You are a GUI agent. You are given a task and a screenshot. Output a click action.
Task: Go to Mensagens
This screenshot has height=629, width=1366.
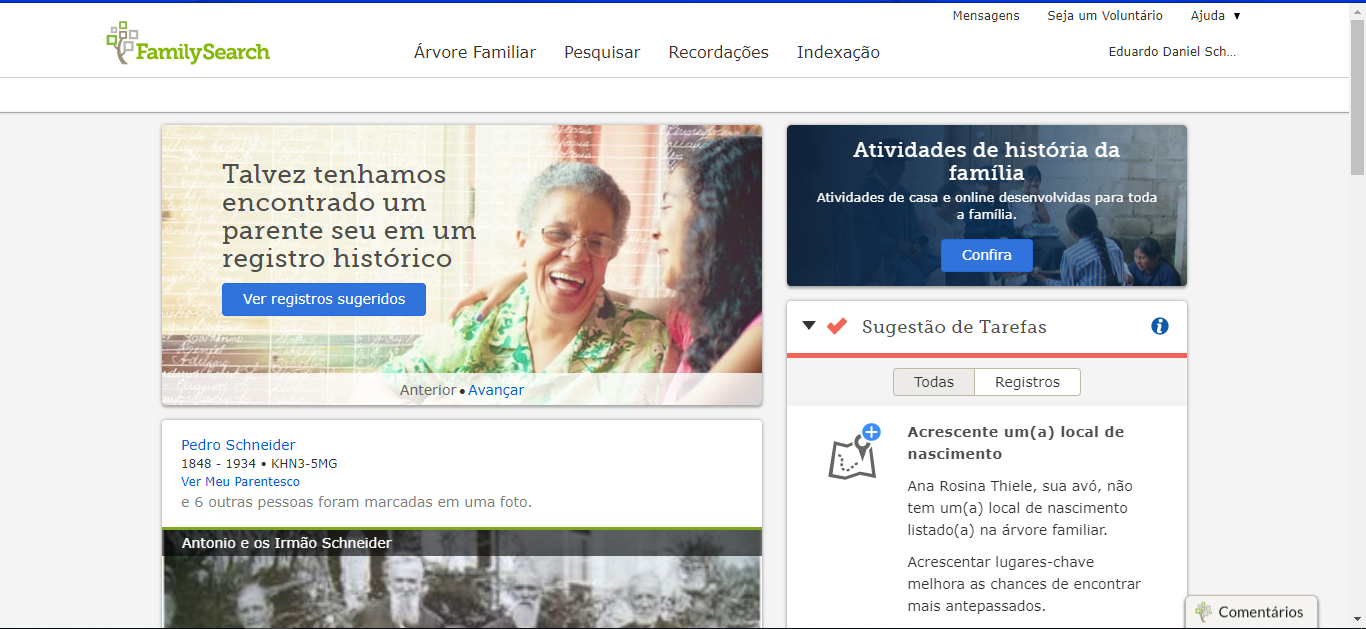(x=986, y=16)
